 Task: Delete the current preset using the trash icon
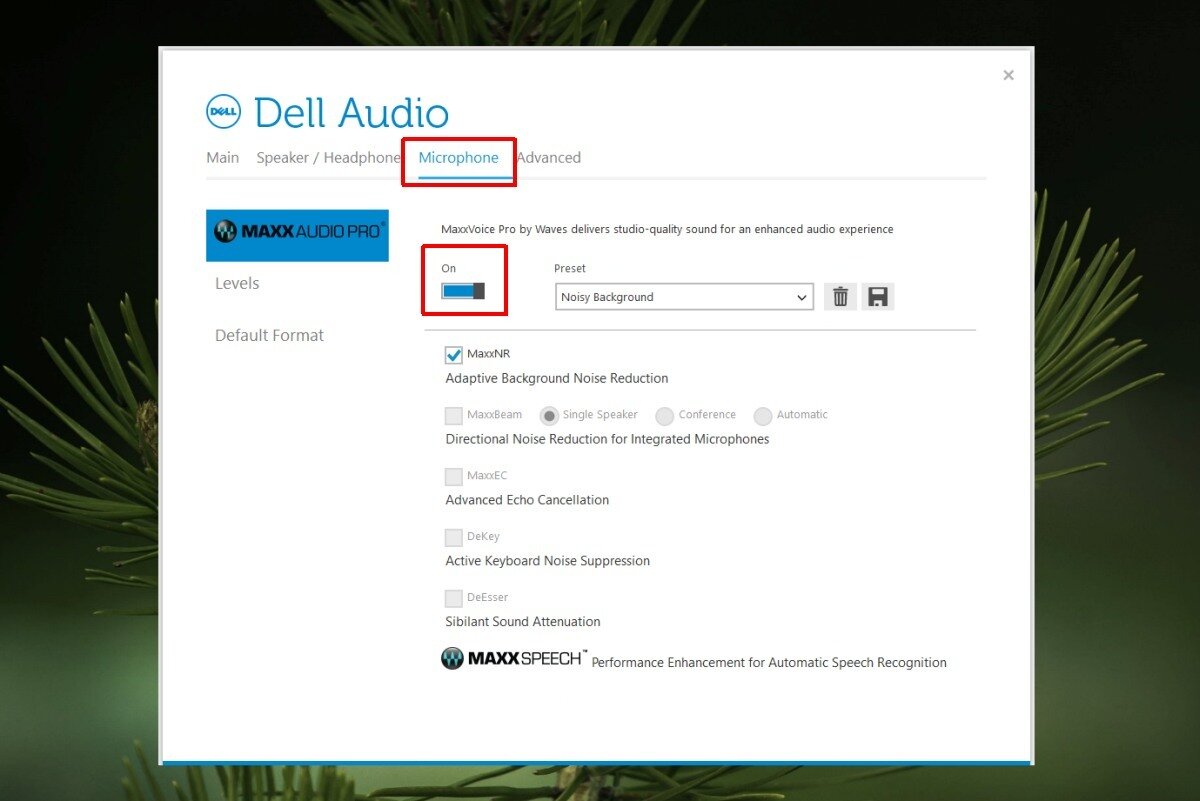840,296
